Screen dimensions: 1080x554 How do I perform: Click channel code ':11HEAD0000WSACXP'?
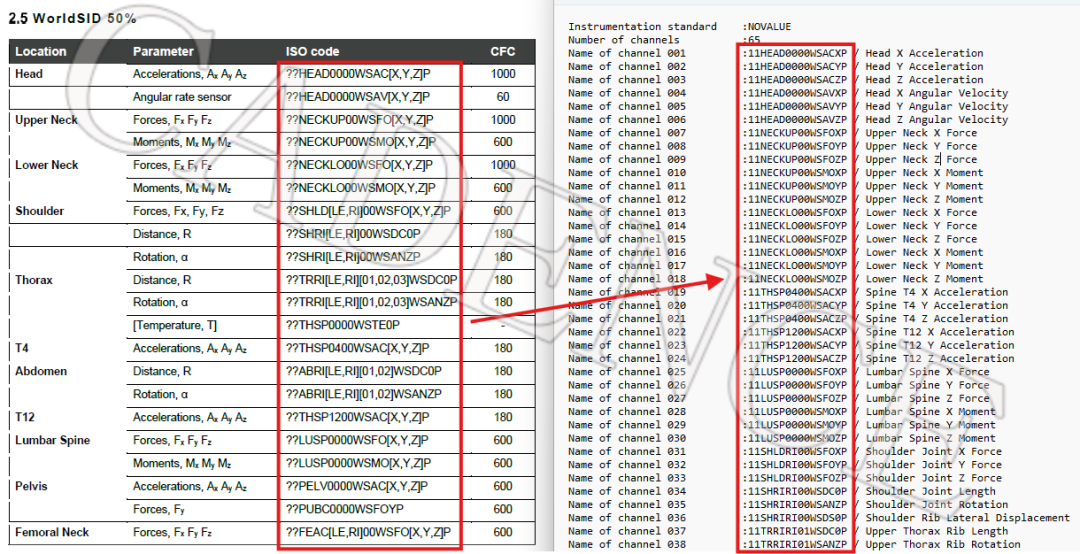click(x=795, y=53)
